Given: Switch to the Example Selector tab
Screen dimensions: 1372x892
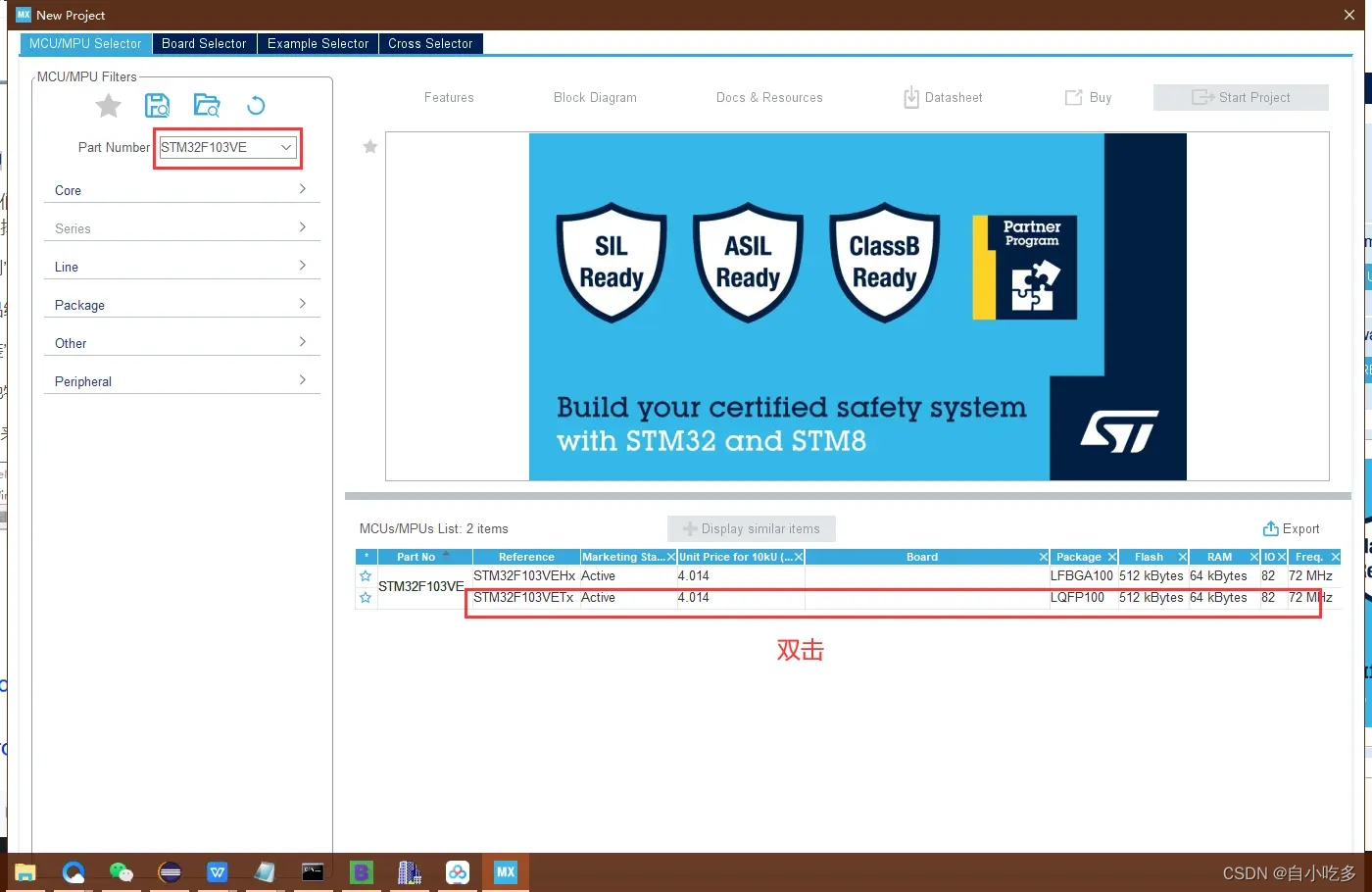Looking at the screenshot, I should 318,43.
